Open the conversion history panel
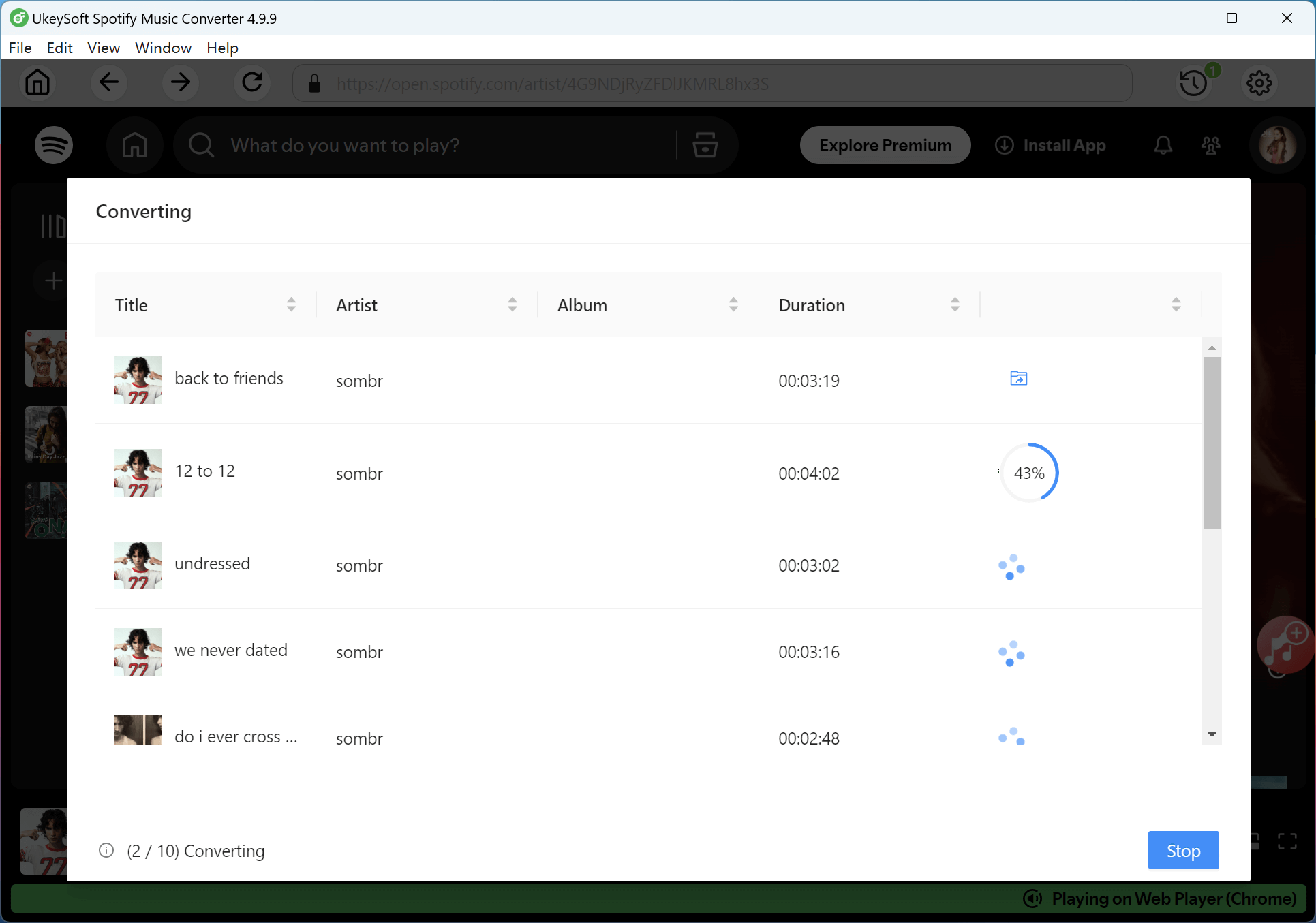The width and height of the screenshot is (1316, 923). click(1193, 82)
